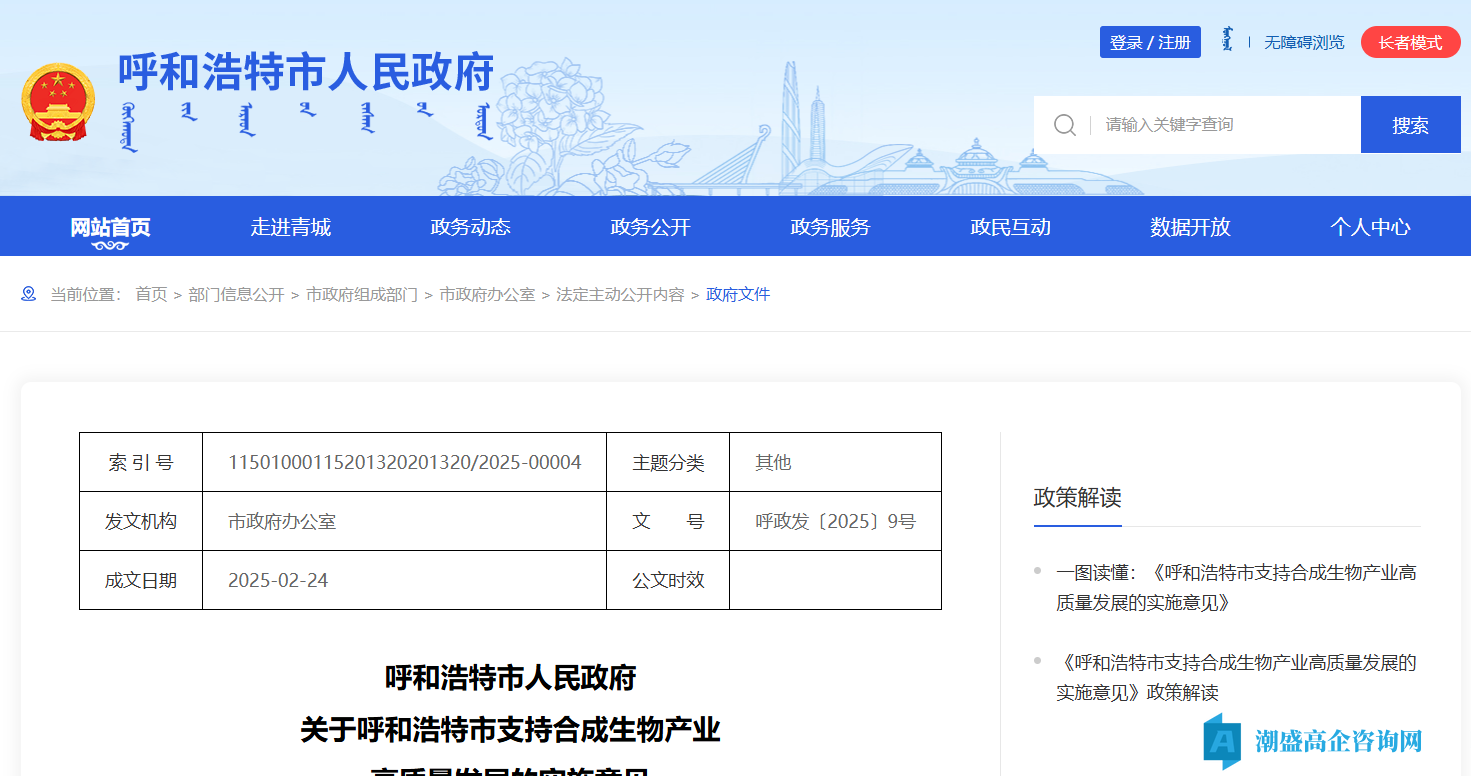Image resolution: width=1471 pixels, height=776 pixels.
Task: Click the 潮盛高企咨询网 watermark logo
Action: (1313, 741)
